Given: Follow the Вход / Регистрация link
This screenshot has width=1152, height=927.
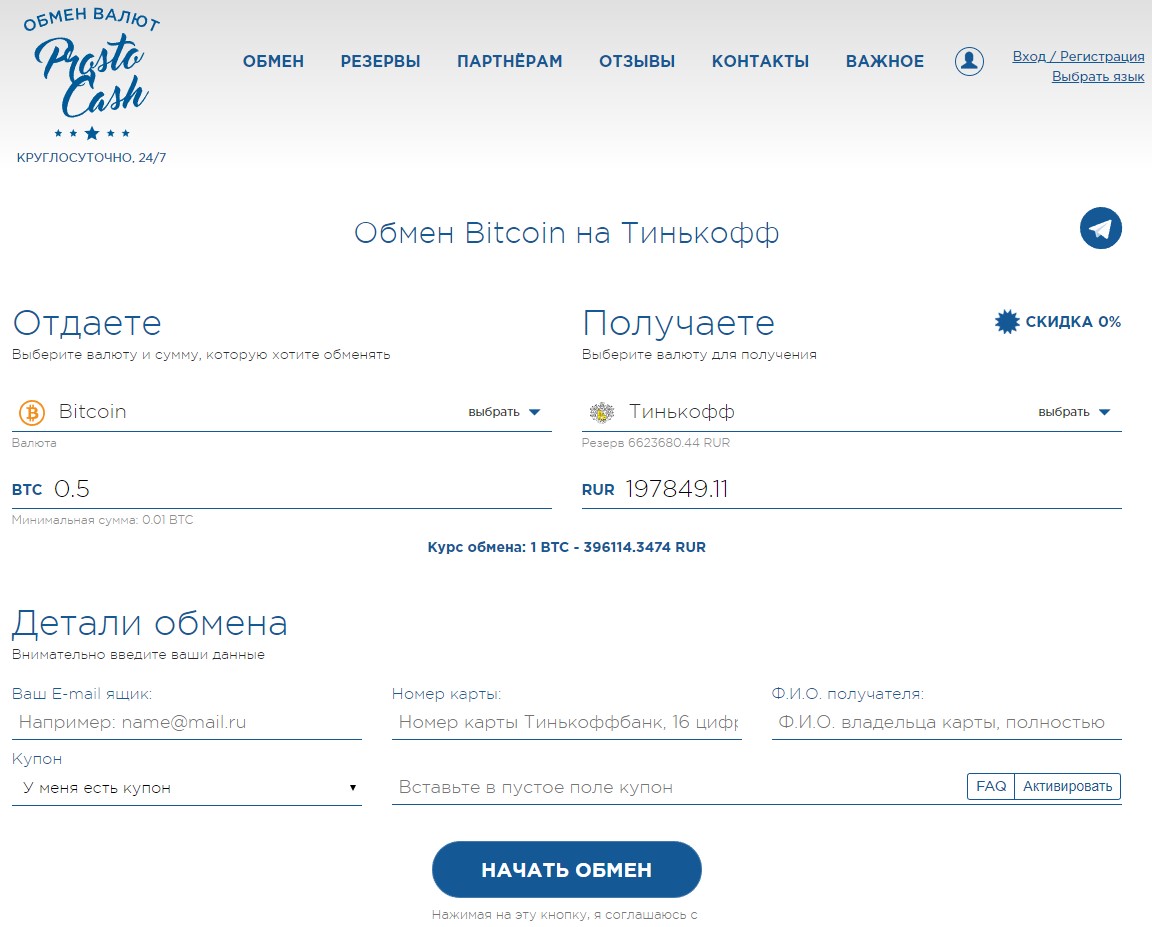Looking at the screenshot, I should (1078, 56).
